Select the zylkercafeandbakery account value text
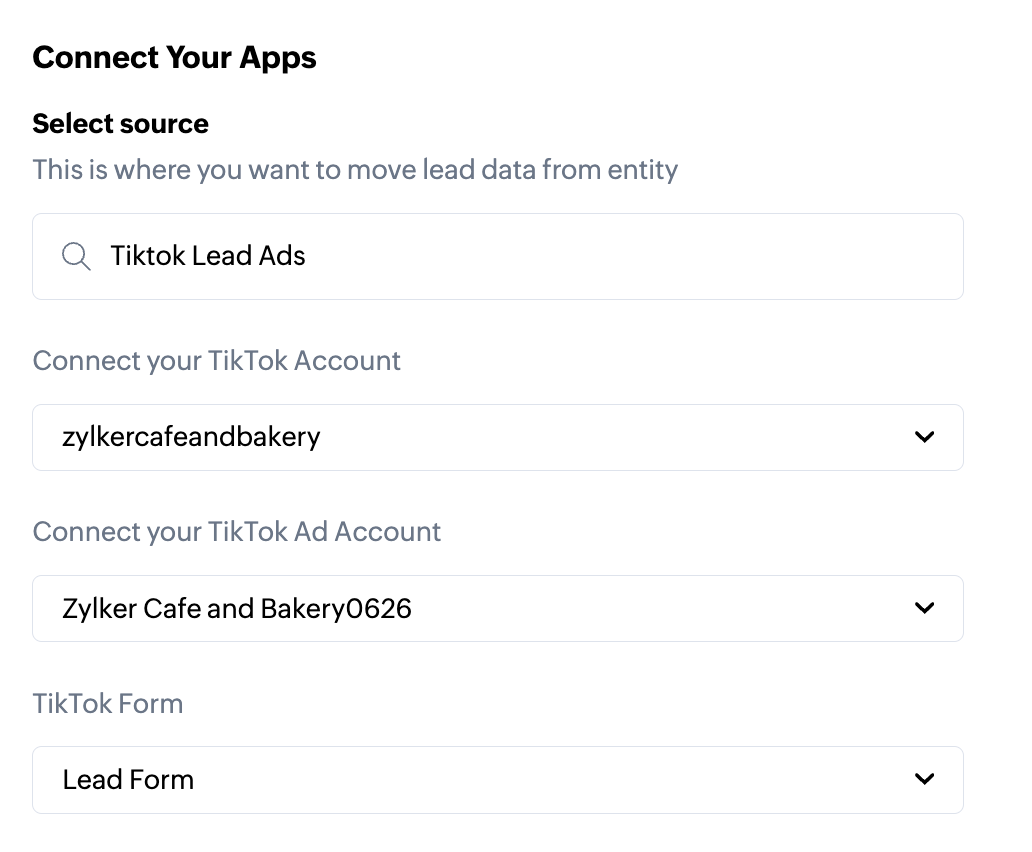Viewport: 1032px width, 852px height. point(191,437)
